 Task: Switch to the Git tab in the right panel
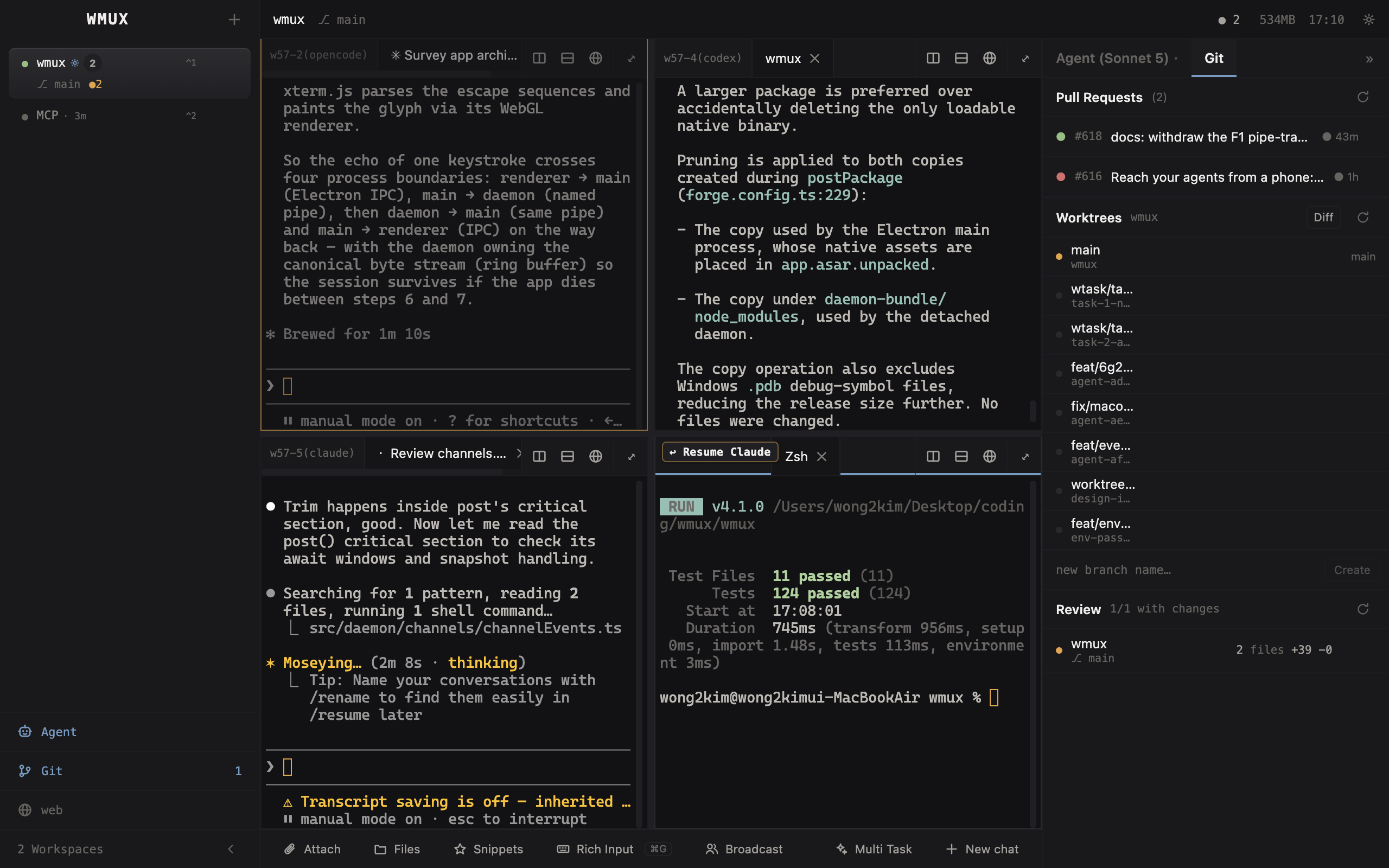[x=1213, y=58]
